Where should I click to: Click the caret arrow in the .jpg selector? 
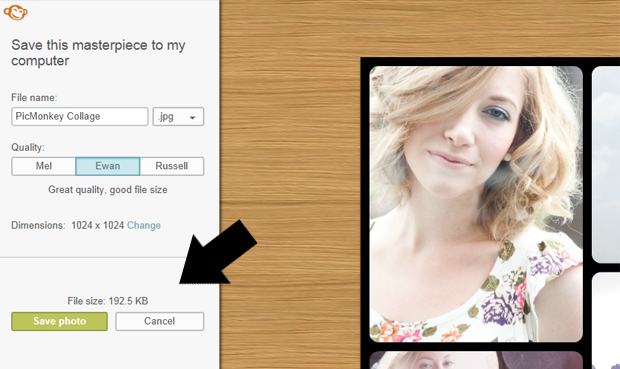193,117
